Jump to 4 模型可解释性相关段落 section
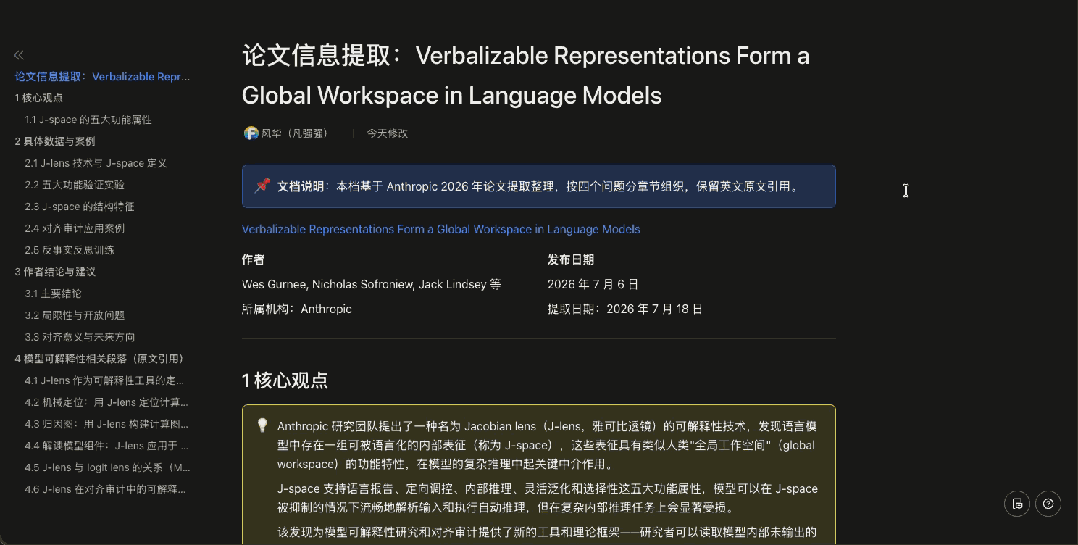This screenshot has width=1078, height=545. point(98,359)
